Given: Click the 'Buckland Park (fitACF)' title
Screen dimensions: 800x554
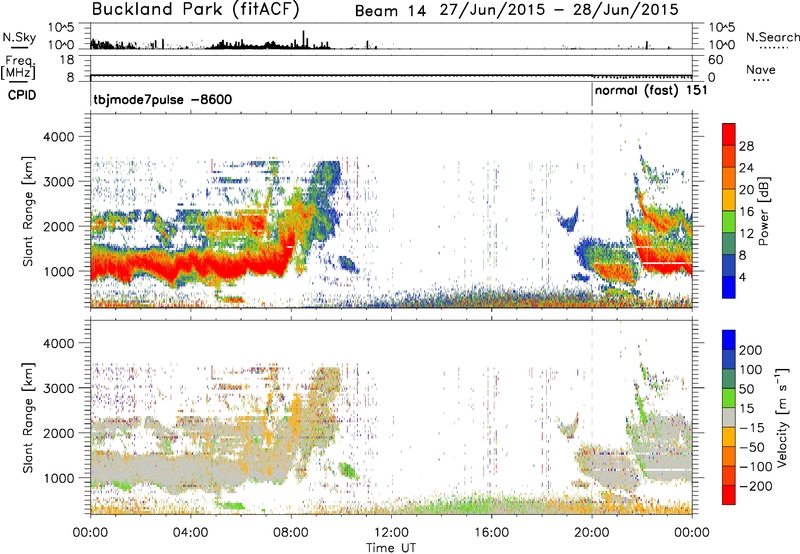Looking at the screenshot, I should 195,9.
